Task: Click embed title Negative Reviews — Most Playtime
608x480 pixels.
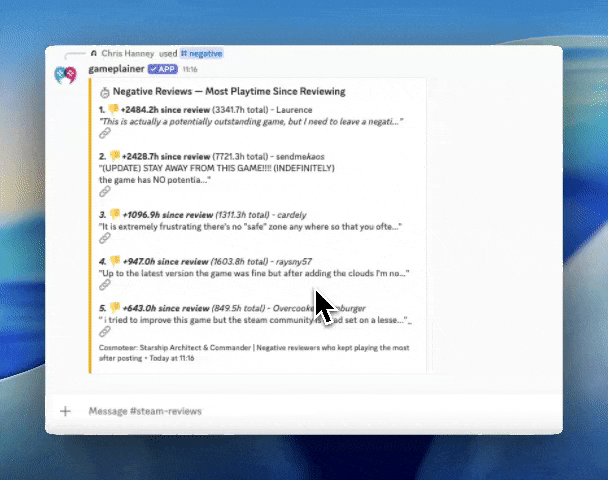Action: [229, 92]
